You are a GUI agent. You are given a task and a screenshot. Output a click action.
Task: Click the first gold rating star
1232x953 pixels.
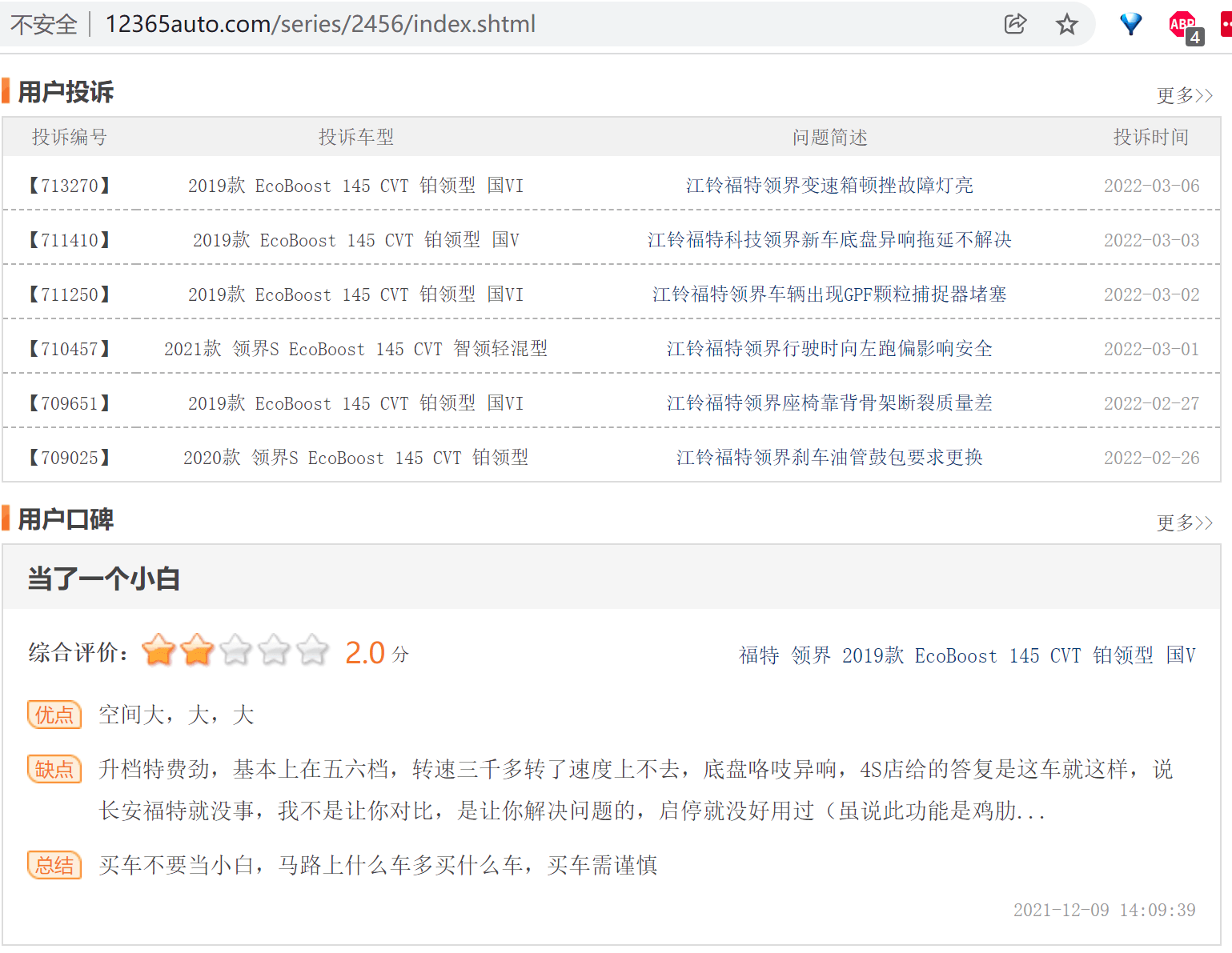click(x=159, y=651)
